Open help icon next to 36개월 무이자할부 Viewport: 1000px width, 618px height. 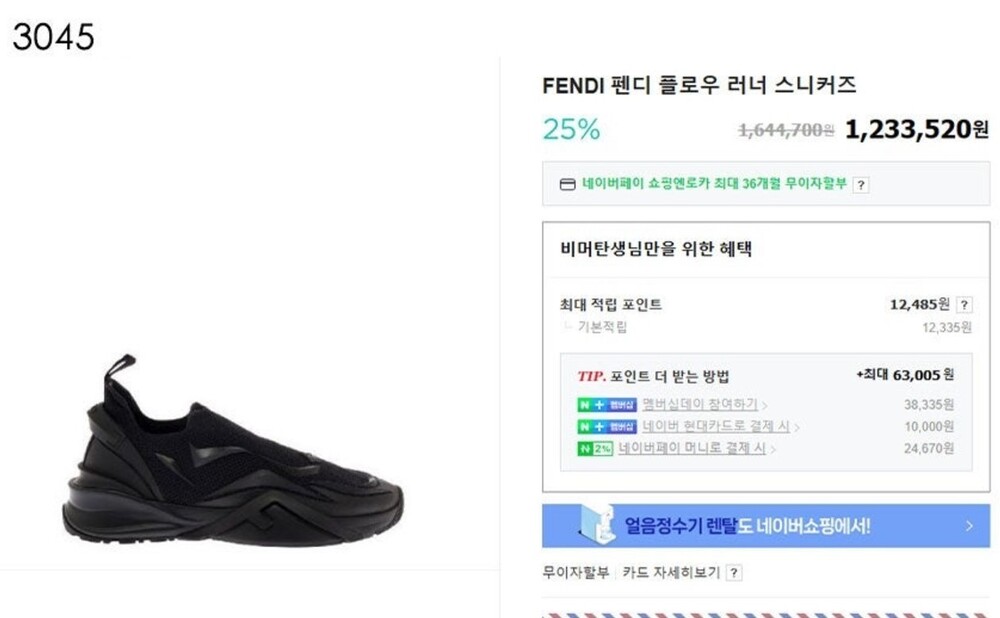[861, 184]
